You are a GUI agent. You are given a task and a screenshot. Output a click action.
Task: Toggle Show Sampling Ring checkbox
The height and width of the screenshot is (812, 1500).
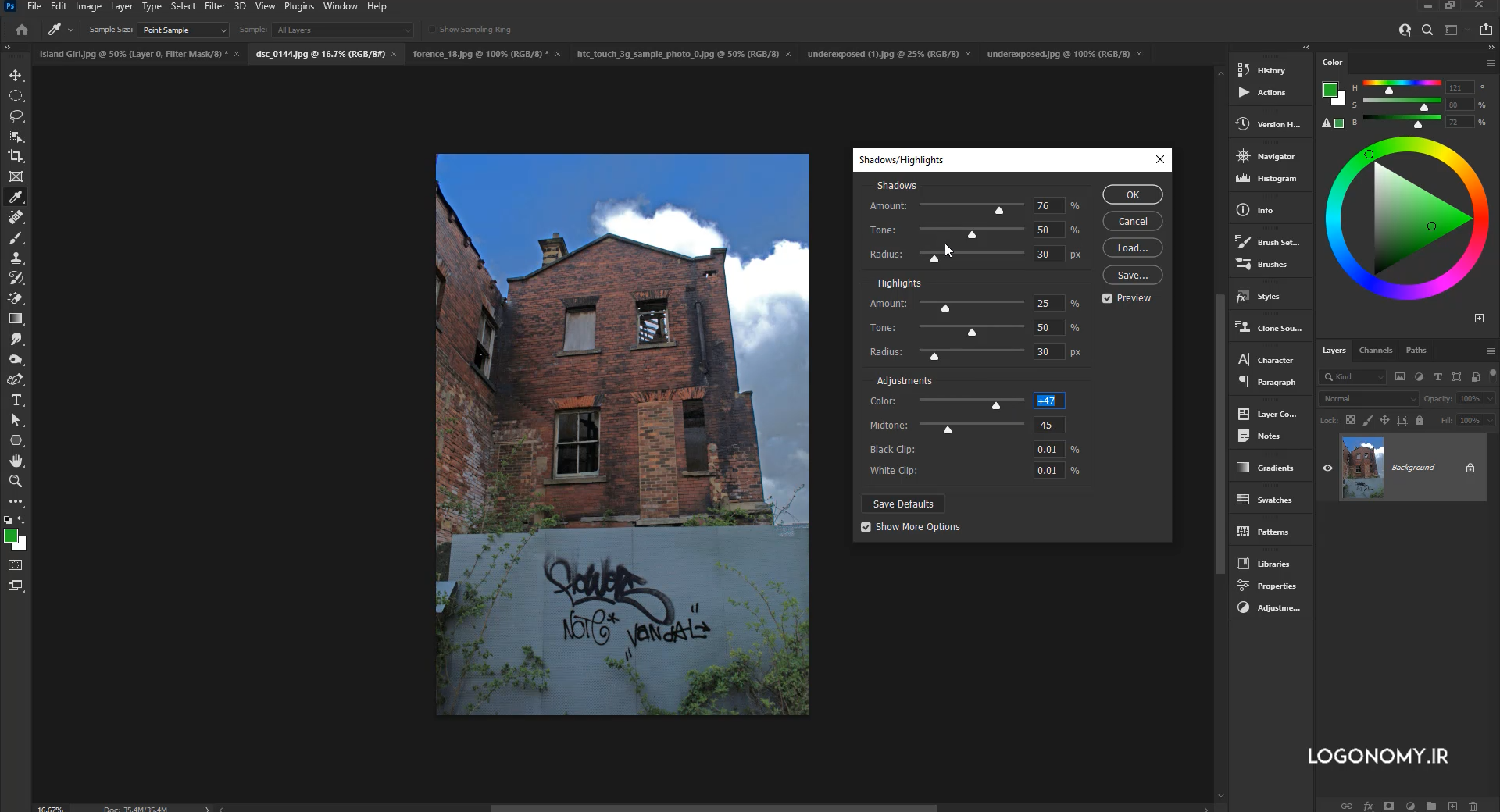pos(431,30)
